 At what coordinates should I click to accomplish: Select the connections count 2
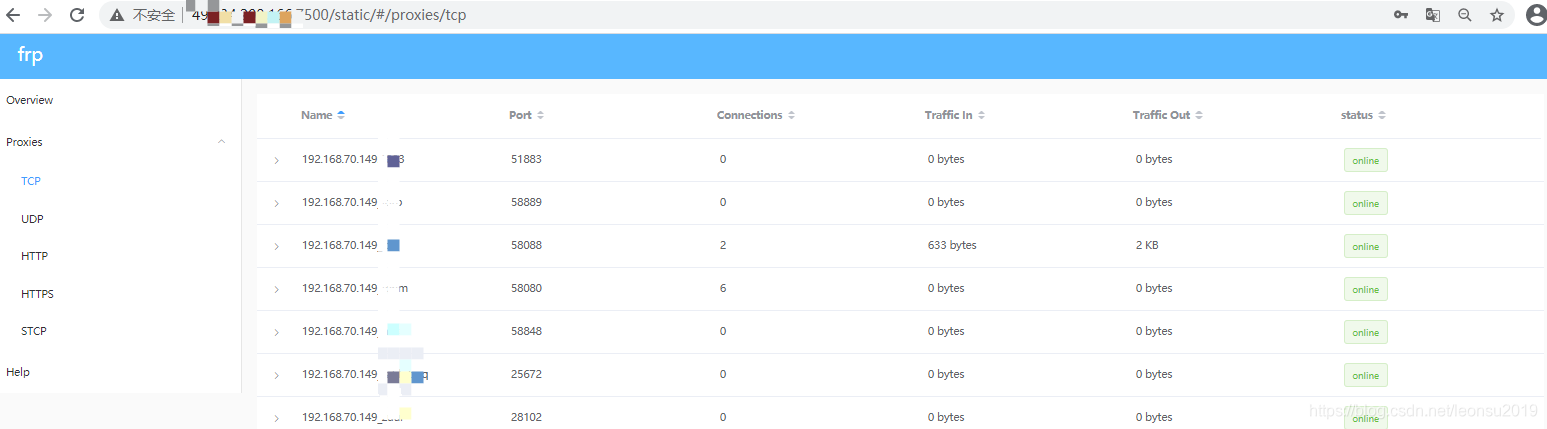[723, 245]
